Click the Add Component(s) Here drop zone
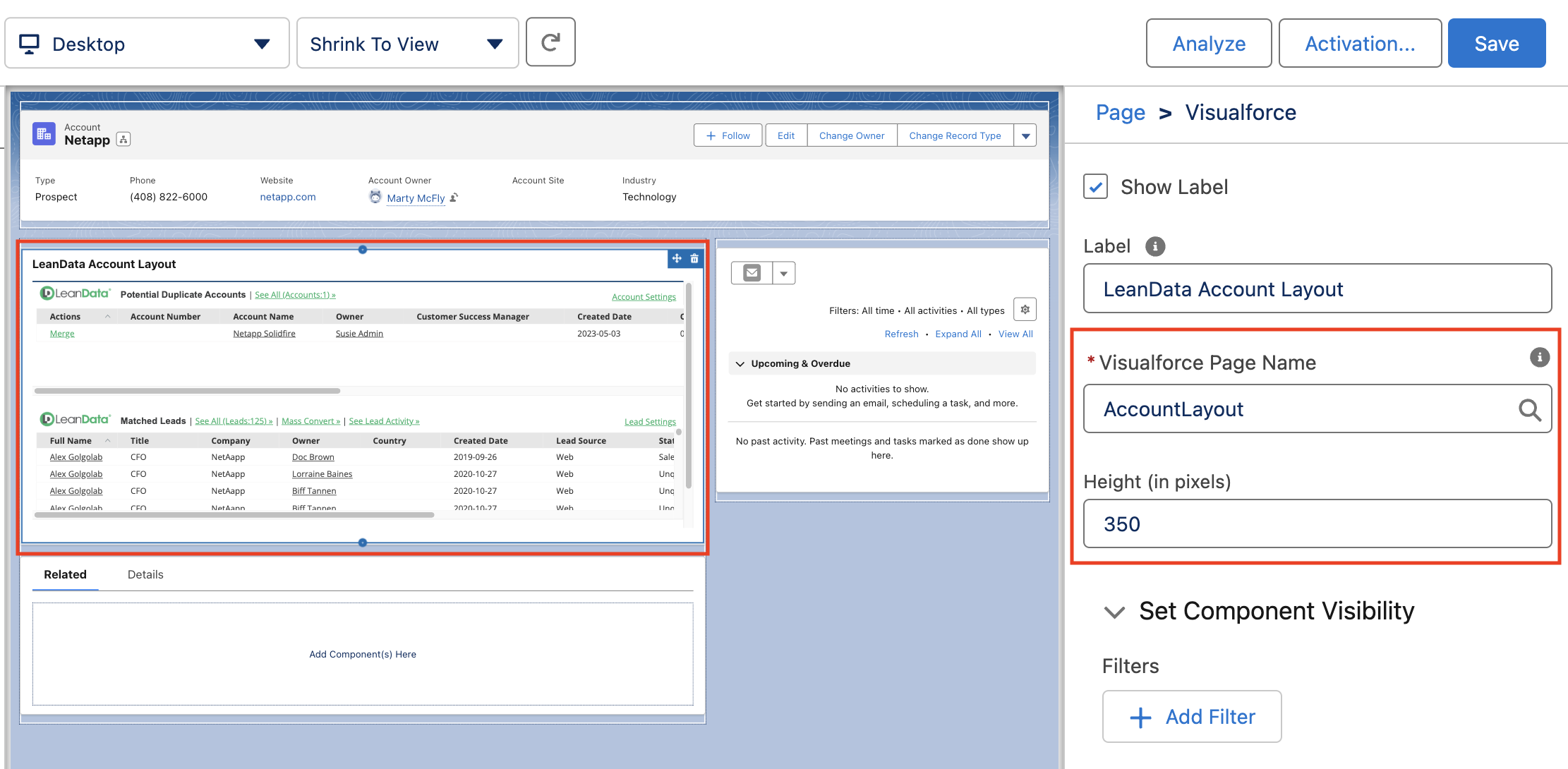 pyautogui.click(x=363, y=654)
